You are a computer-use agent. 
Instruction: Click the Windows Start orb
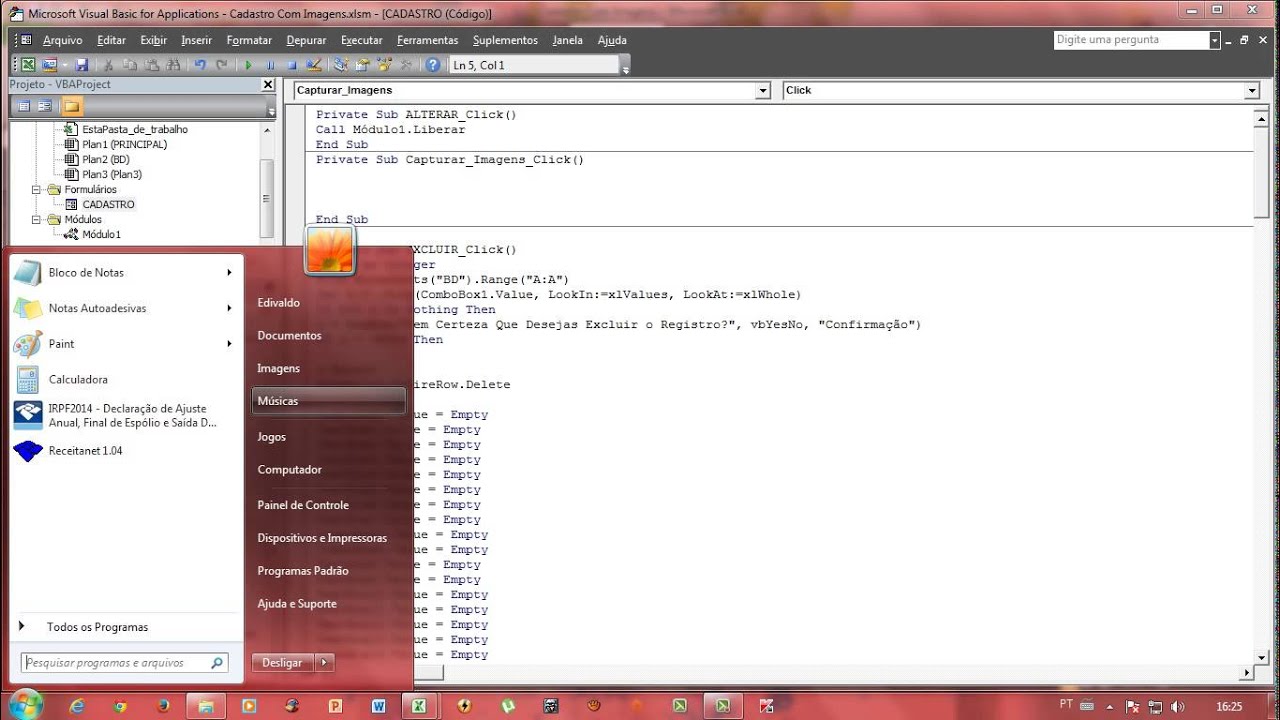24,704
